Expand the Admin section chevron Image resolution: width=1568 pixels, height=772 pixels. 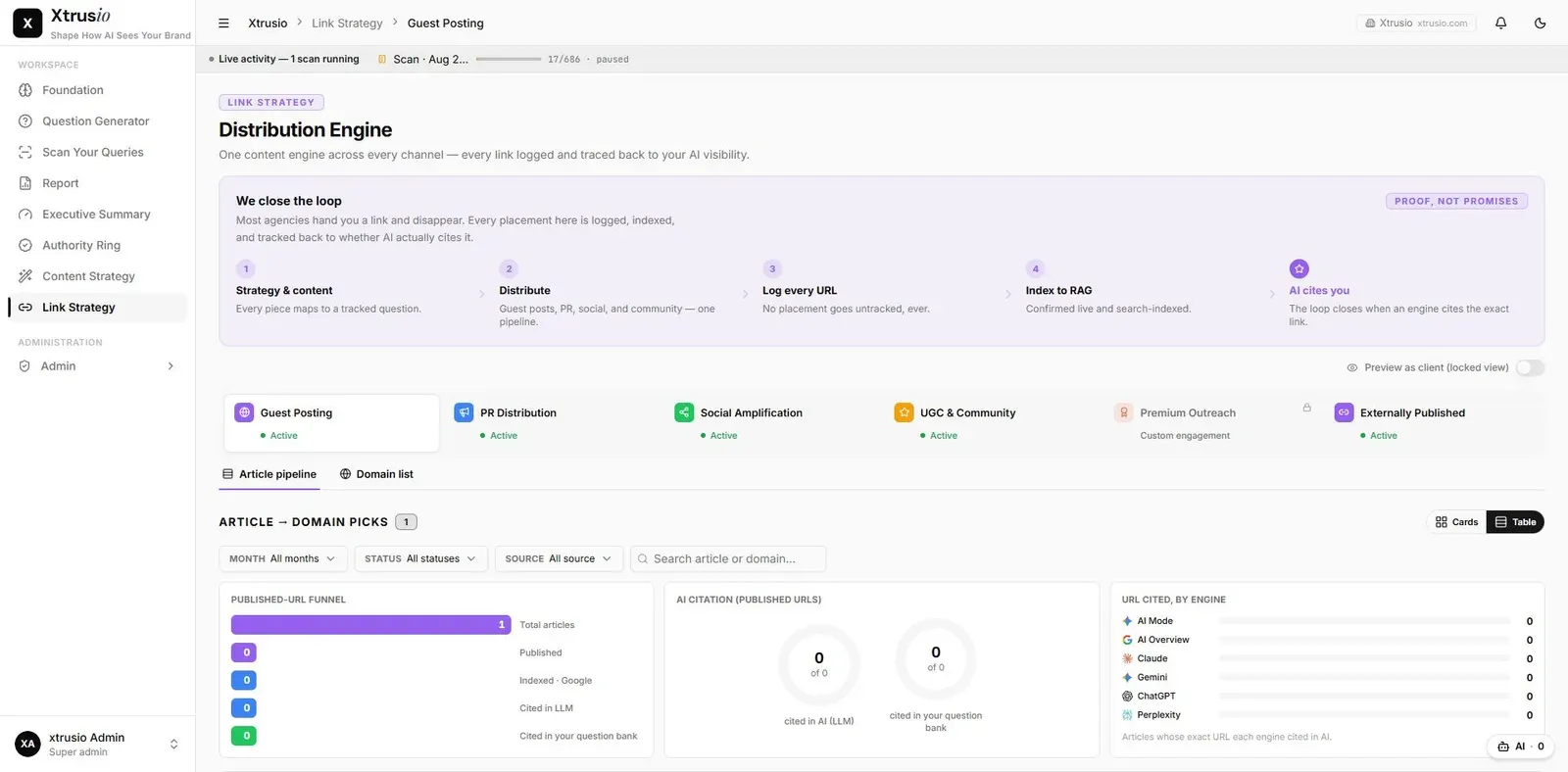point(171,366)
